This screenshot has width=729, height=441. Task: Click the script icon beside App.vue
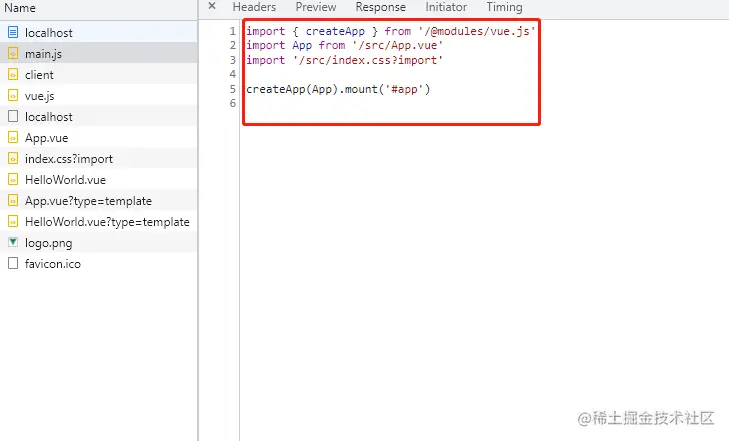[x=13, y=137]
